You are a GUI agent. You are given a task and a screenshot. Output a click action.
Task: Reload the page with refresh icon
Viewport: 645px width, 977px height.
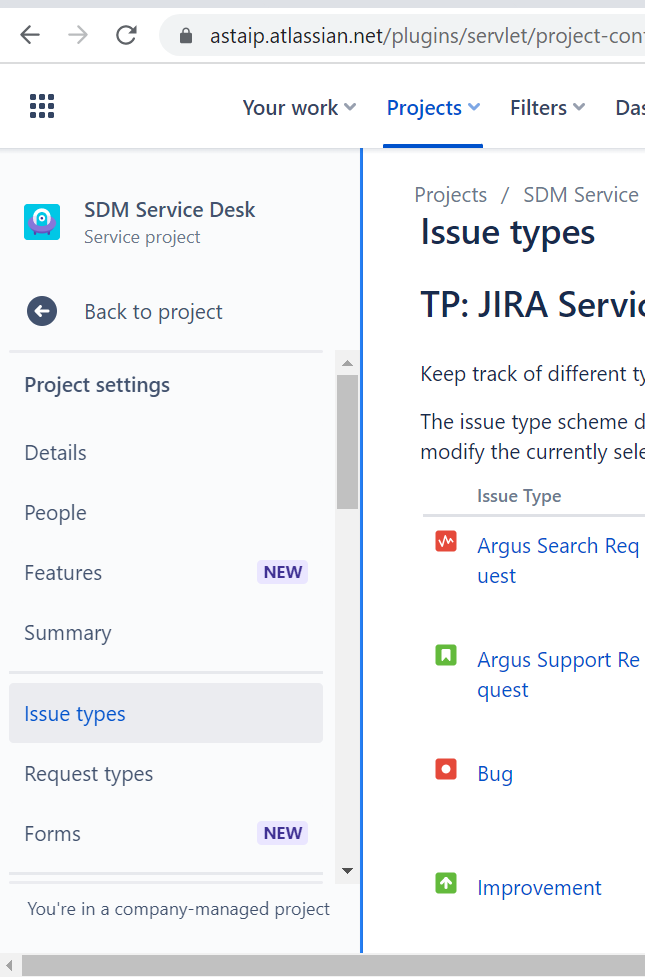[127, 36]
